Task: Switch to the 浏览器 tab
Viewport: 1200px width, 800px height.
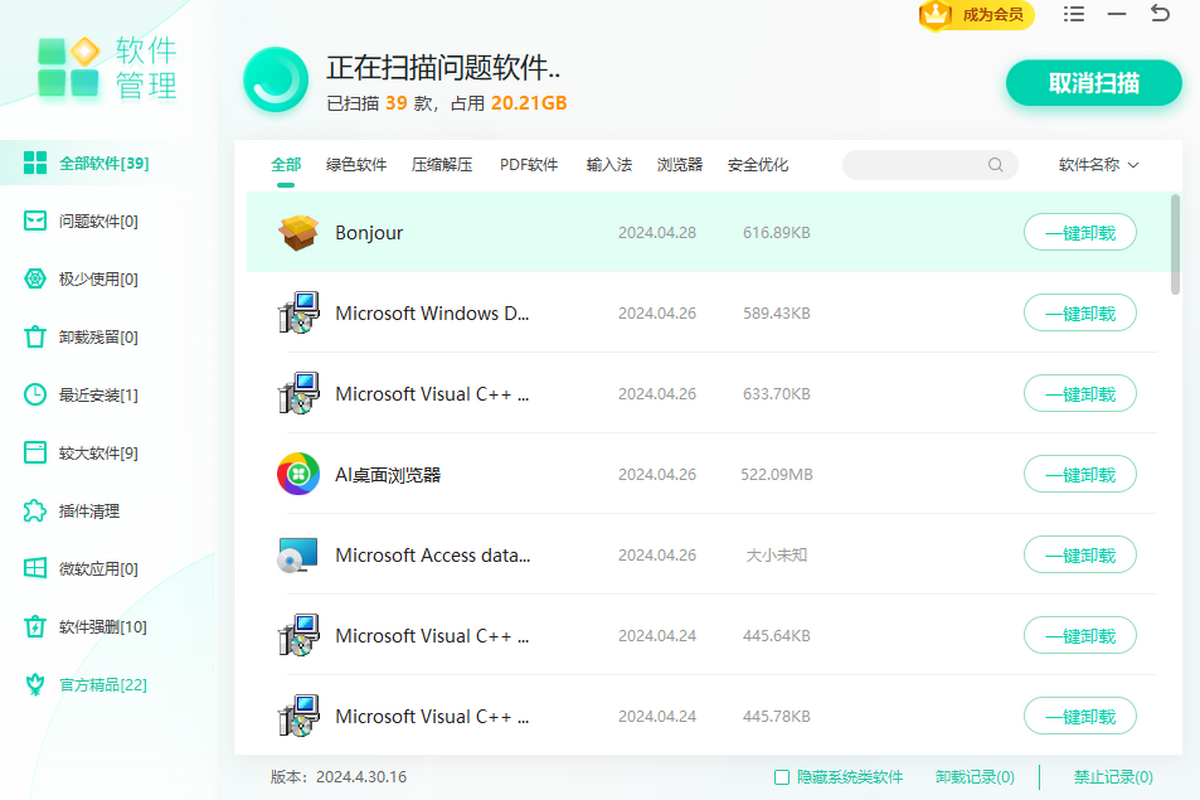Action: (679, 165)
